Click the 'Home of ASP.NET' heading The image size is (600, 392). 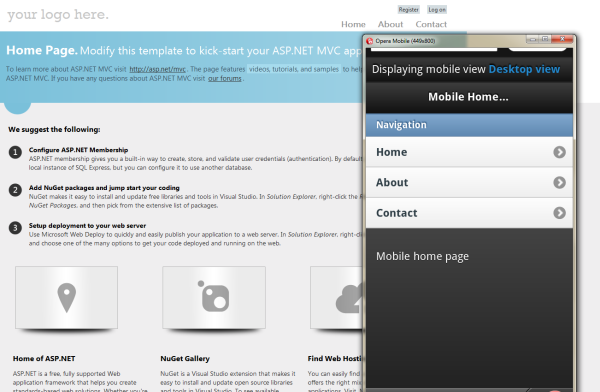coord(44,359)
